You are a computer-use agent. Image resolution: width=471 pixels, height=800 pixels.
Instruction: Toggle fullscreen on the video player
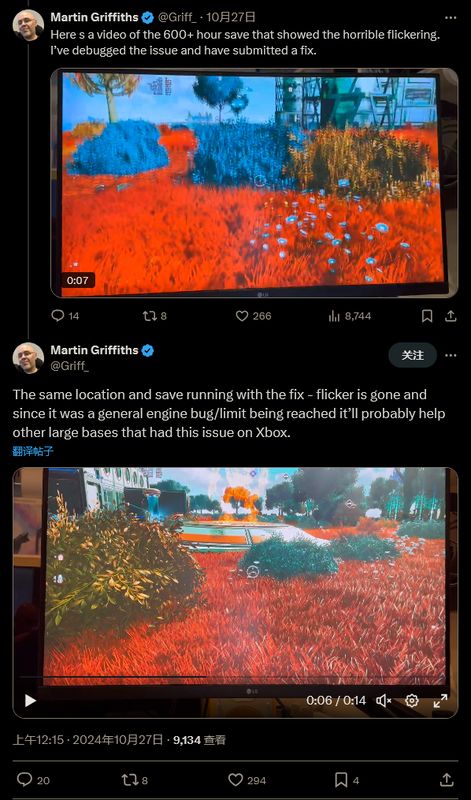[x=440, y=701]
